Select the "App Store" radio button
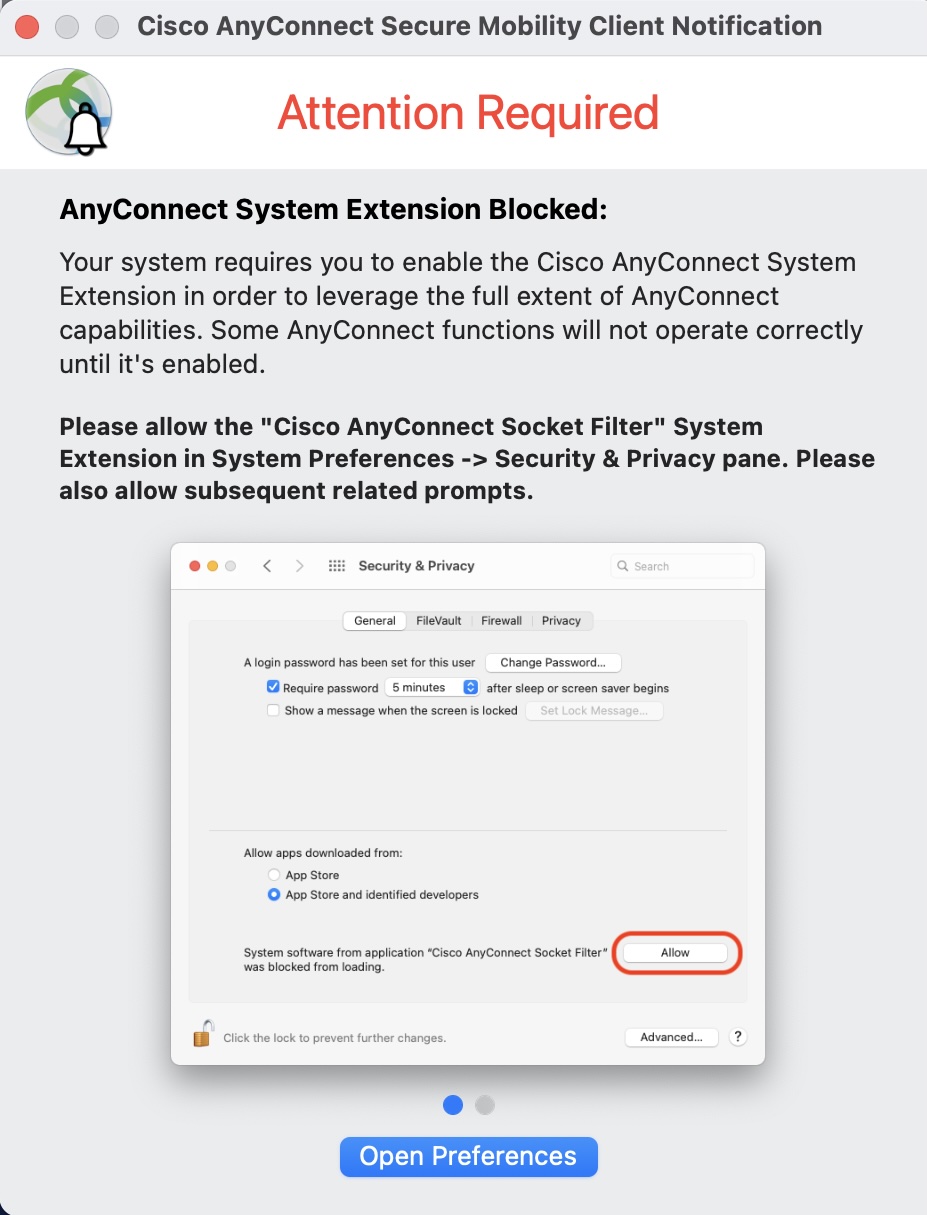The height and width of the screenshot is (1215, 927). [x=273, y=875]
